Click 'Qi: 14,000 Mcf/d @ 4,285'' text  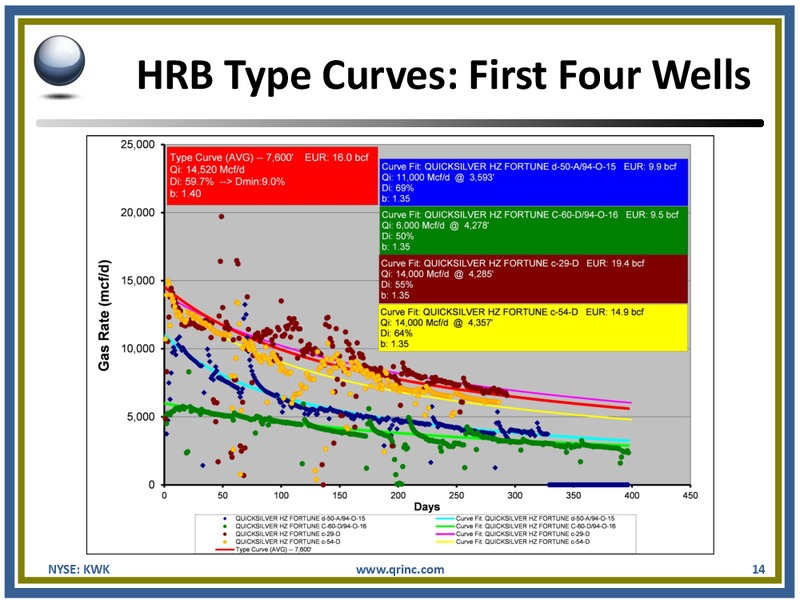tap(437, 274)
